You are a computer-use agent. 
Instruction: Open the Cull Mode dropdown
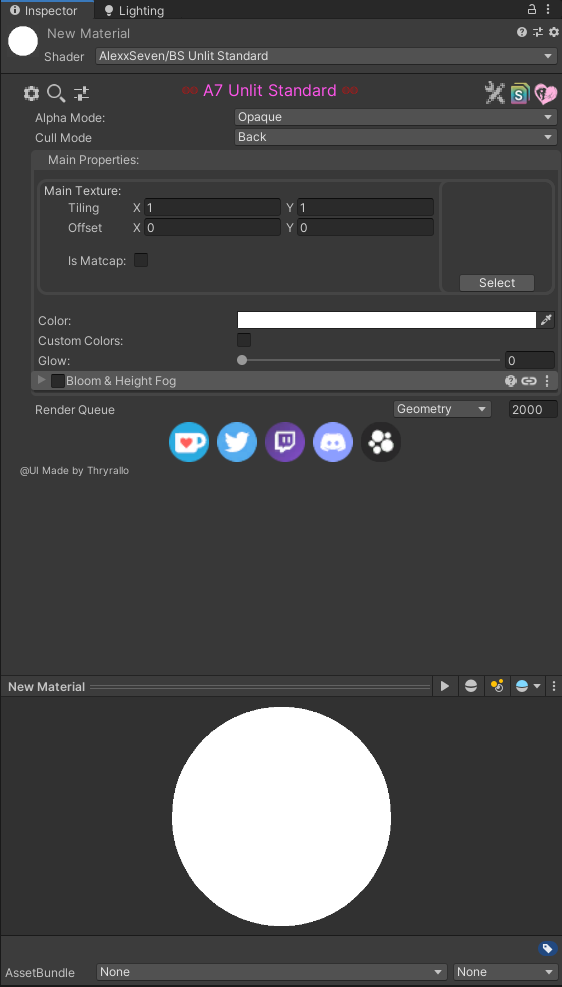[x=396, y=137]
